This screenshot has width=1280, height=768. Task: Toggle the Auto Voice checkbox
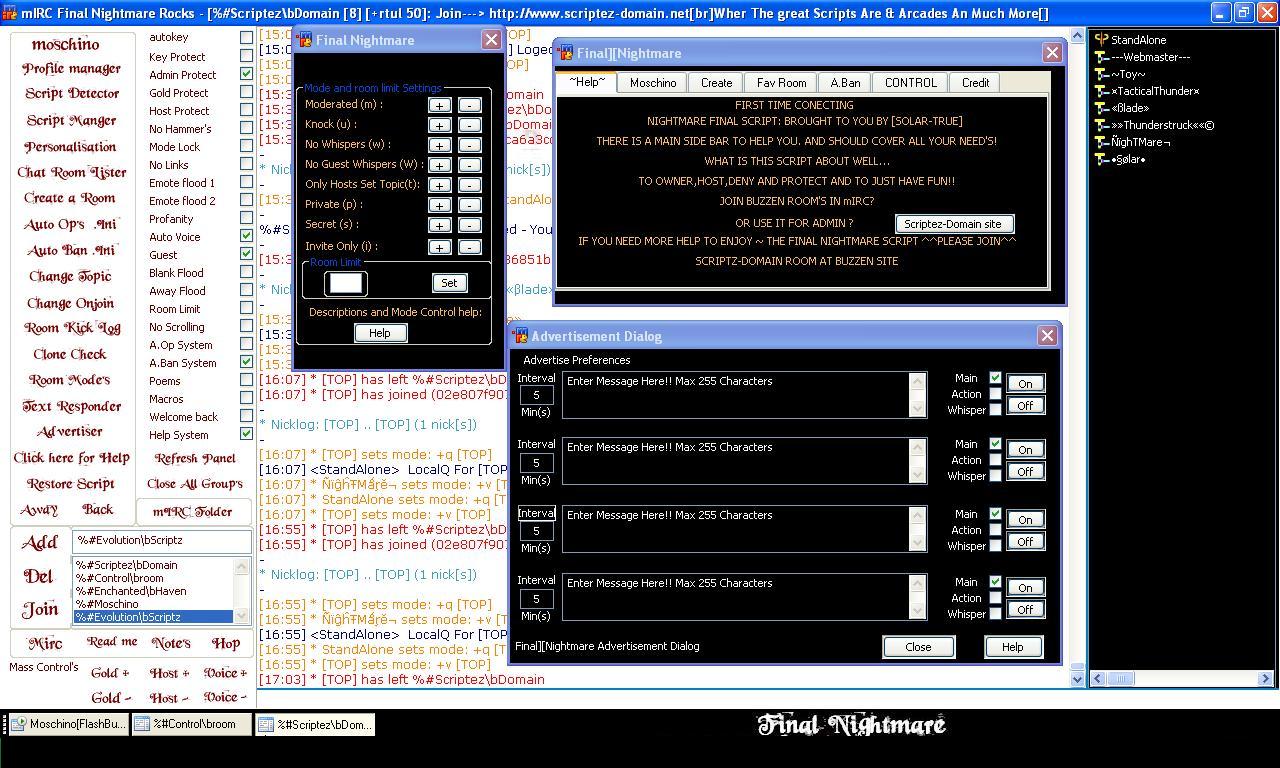[246, 236]
